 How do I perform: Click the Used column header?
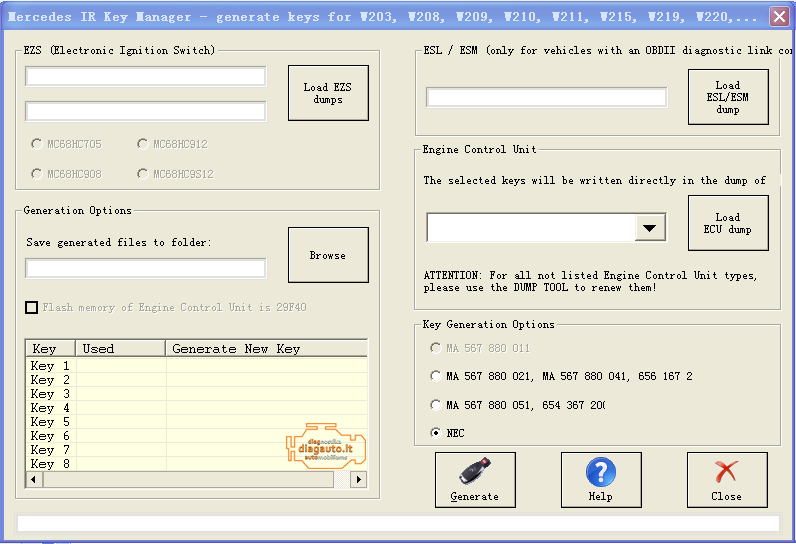click(x=120, y=349)
